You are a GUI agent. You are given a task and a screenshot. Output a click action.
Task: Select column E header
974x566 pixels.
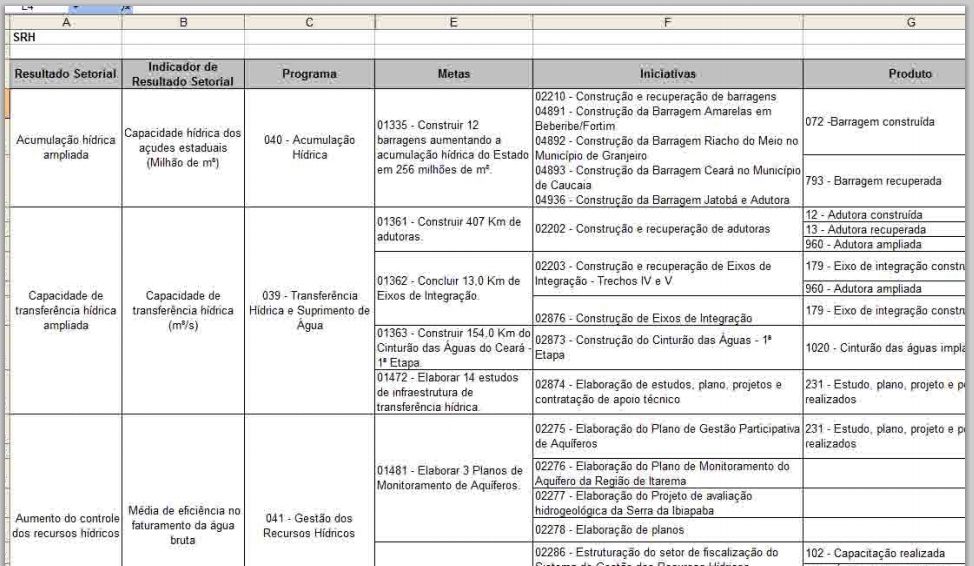[x=452, y=20]
